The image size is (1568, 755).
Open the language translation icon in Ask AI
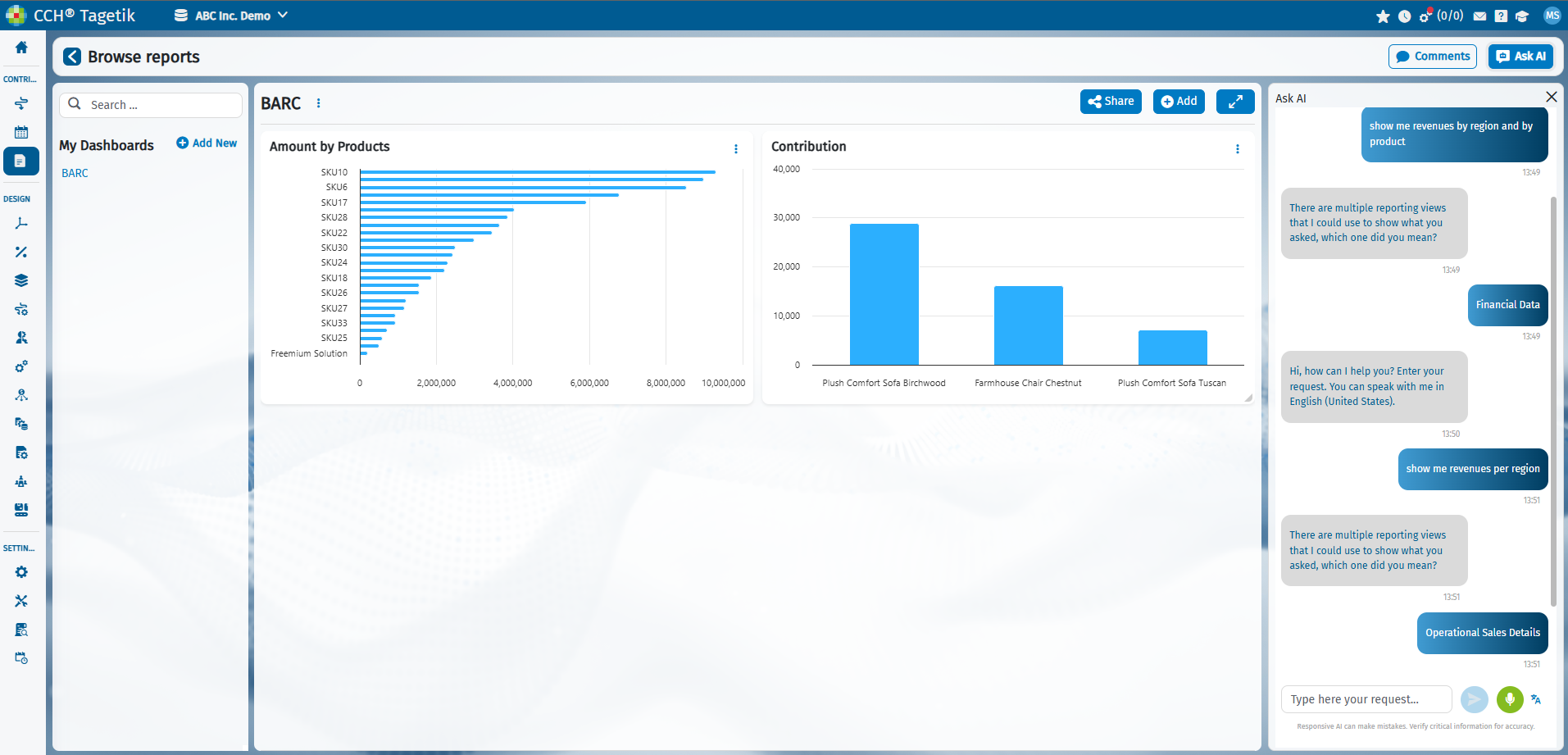(1536, 699)
